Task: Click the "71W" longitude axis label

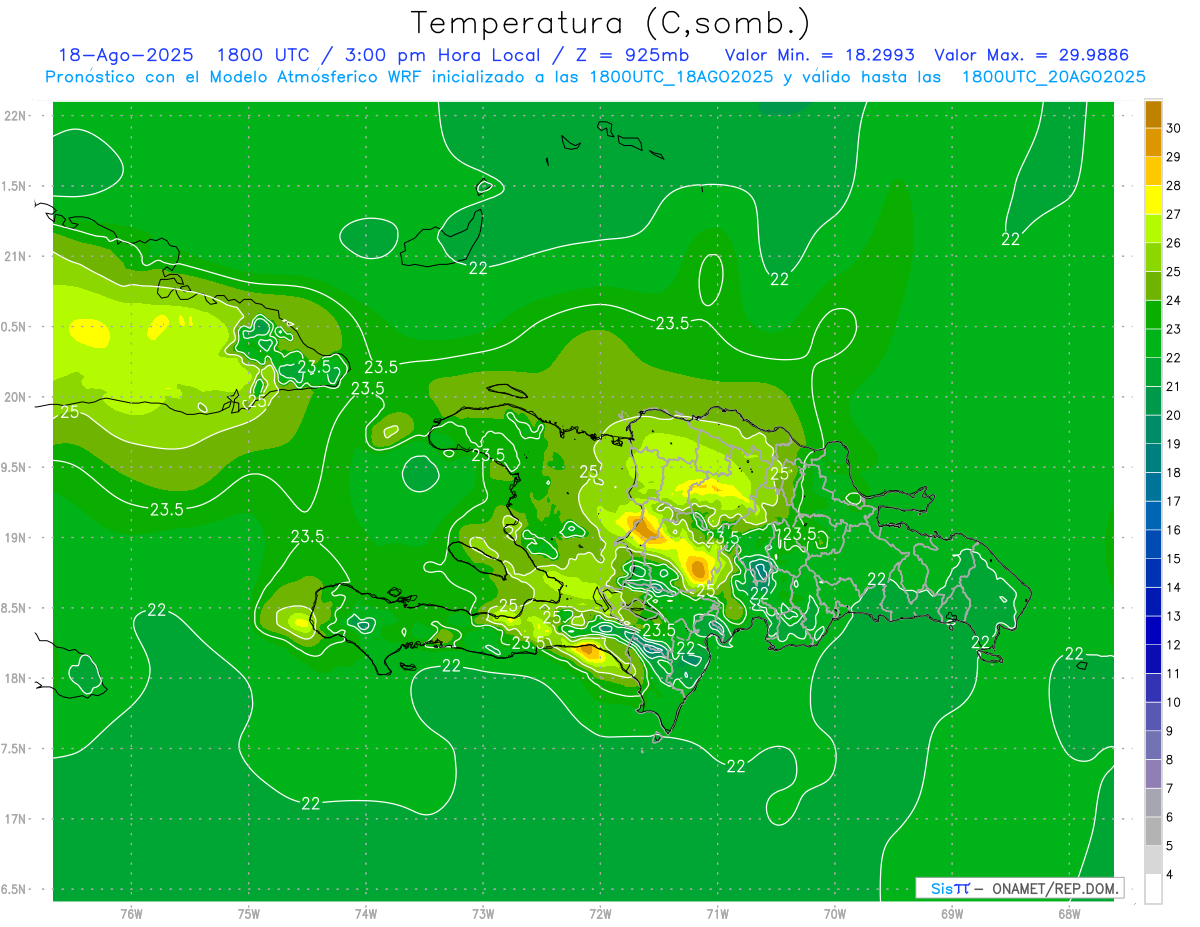Action: click(717, 913)
